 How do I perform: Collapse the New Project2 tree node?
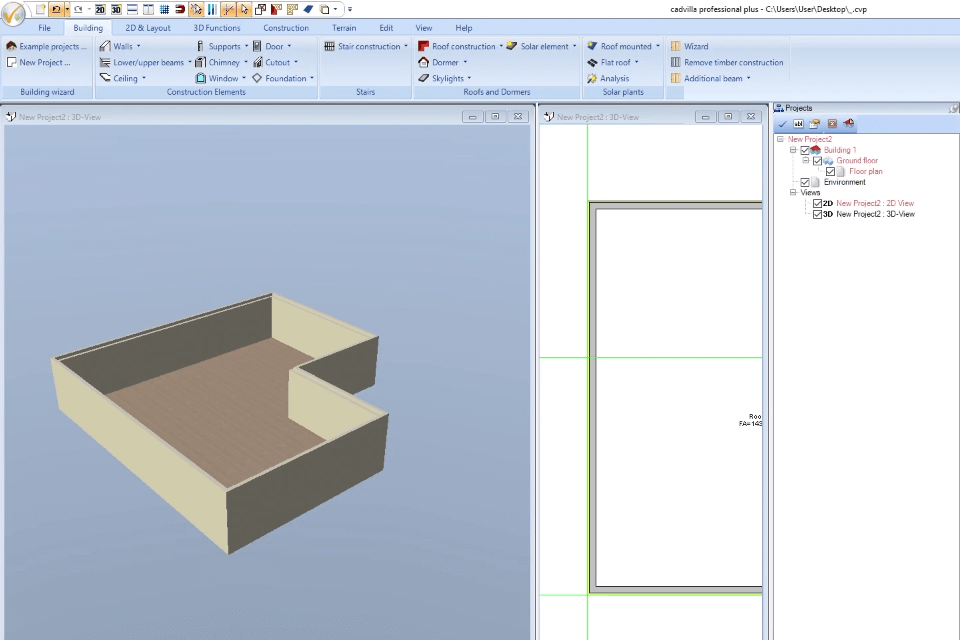click(781, 139)
